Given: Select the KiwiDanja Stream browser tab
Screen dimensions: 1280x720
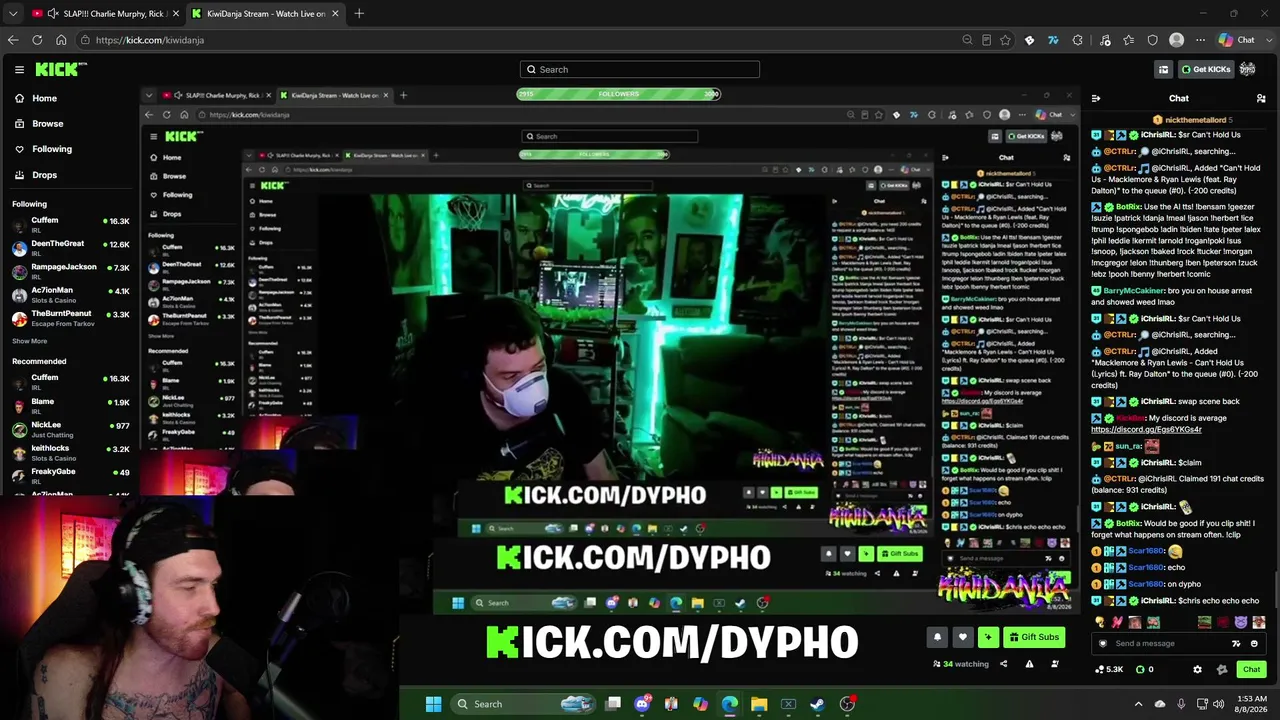Looking at the screenshot, I should click(265, 14).
